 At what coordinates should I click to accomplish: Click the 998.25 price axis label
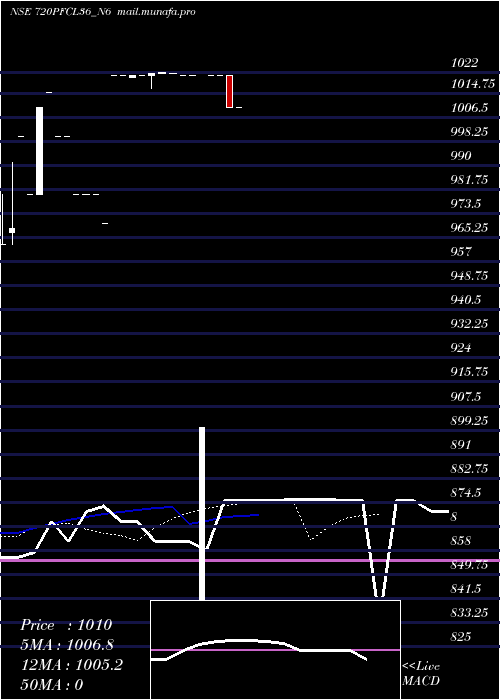pyautogui.click(x=469, y=132)
